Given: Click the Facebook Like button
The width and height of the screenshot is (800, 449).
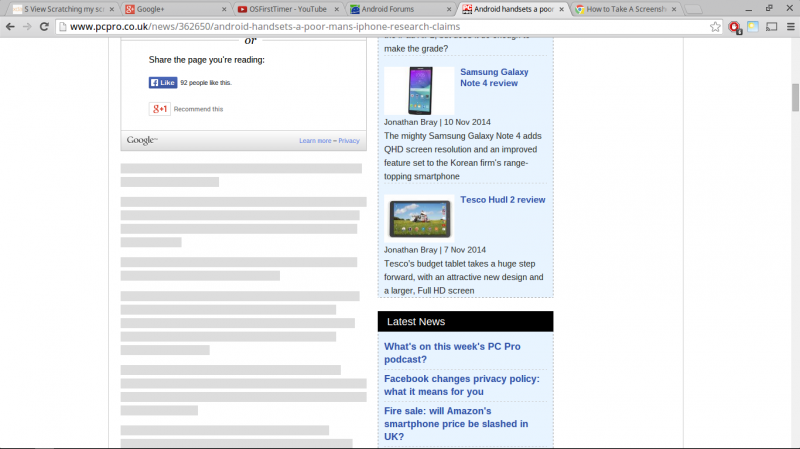Looking at the screenshot, I should tap(163, 83).
